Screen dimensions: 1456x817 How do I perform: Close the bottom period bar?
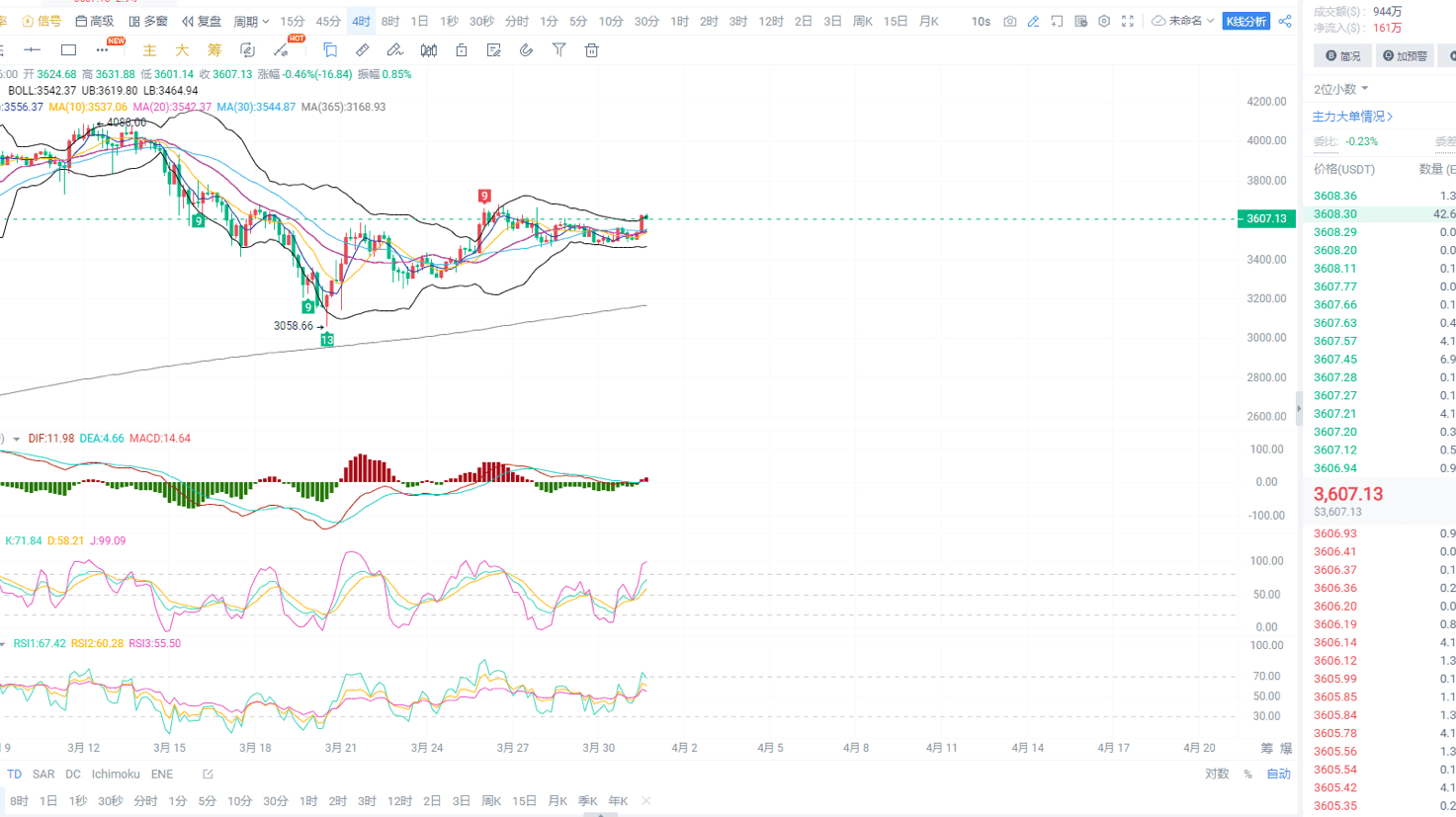(x=645, y=801)
